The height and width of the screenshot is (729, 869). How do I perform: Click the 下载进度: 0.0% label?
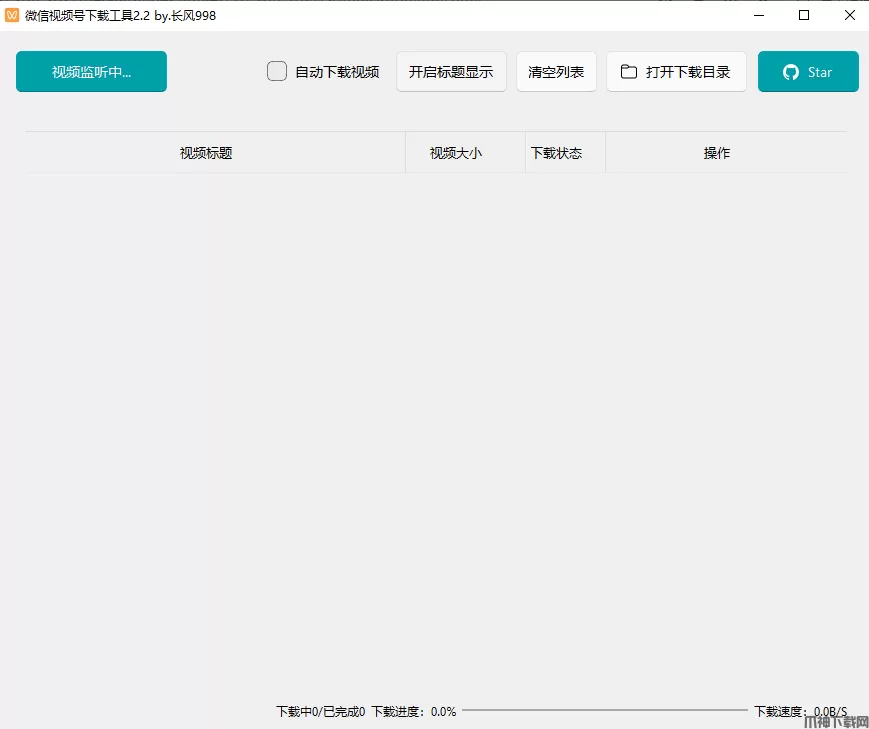point(413,712)
